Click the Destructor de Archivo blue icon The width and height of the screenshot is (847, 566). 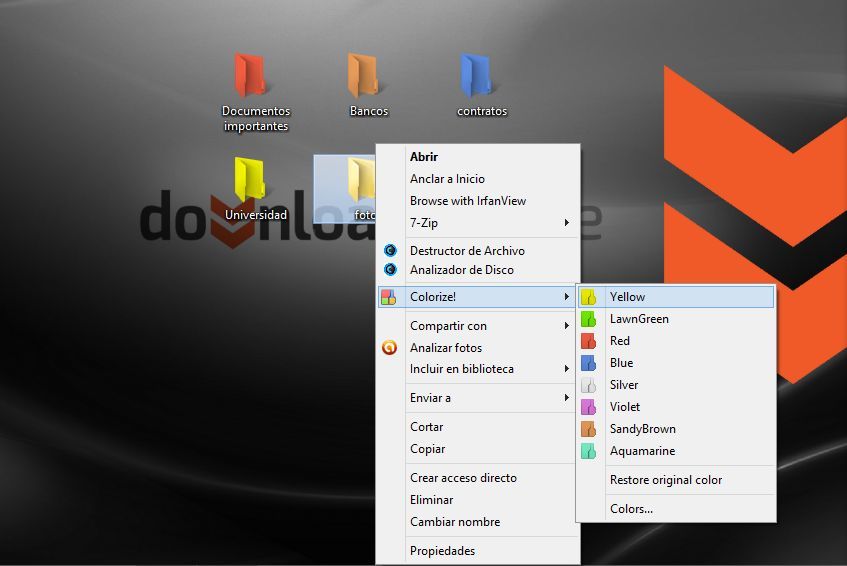pyautogui.click(x=390, y=251)
